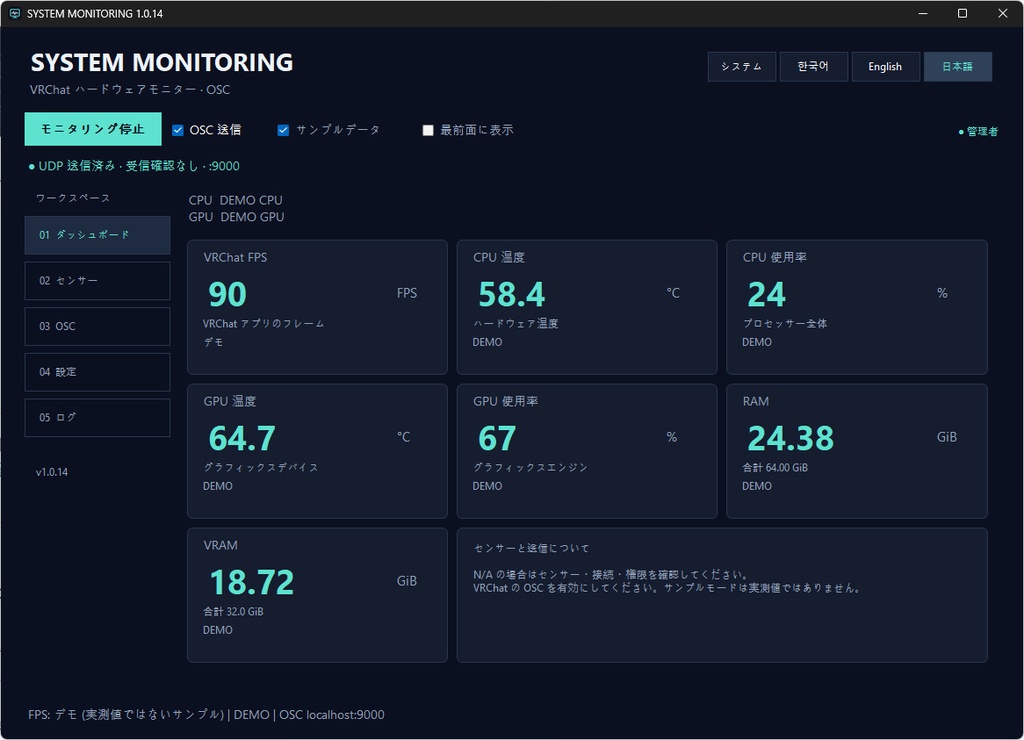Click the SYSTEM MONITORING header title
This screenshot has height=740, width=1024.
(x=162, y=63)
